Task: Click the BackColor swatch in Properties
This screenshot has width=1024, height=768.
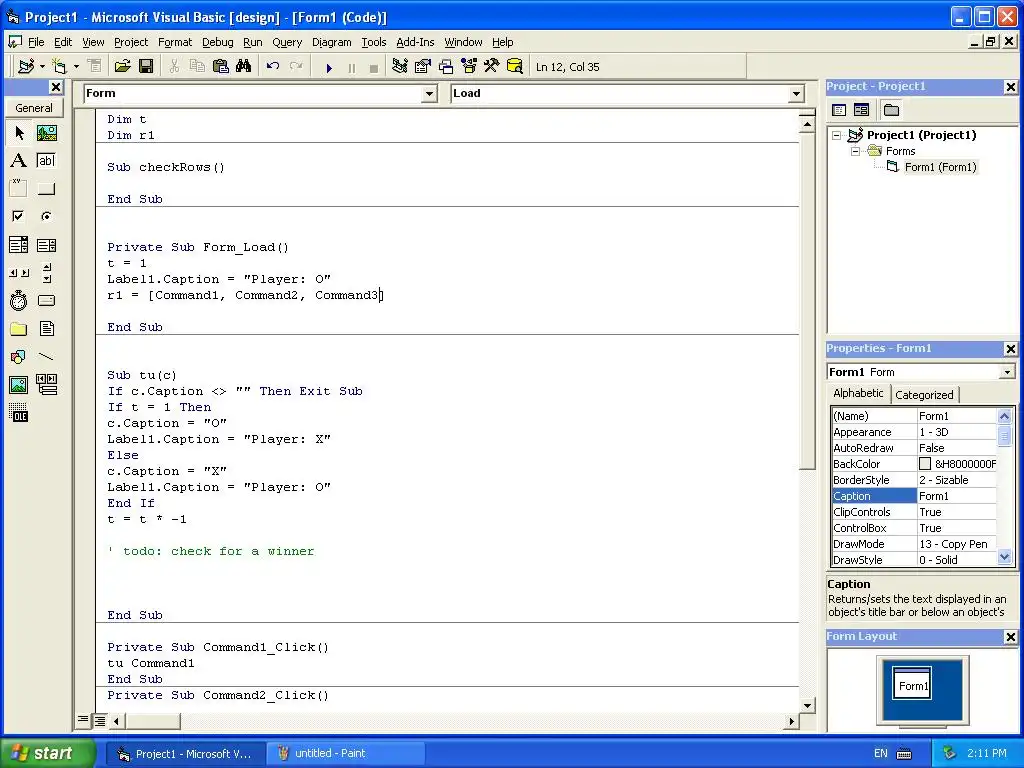Action: (x=925, y=464)
